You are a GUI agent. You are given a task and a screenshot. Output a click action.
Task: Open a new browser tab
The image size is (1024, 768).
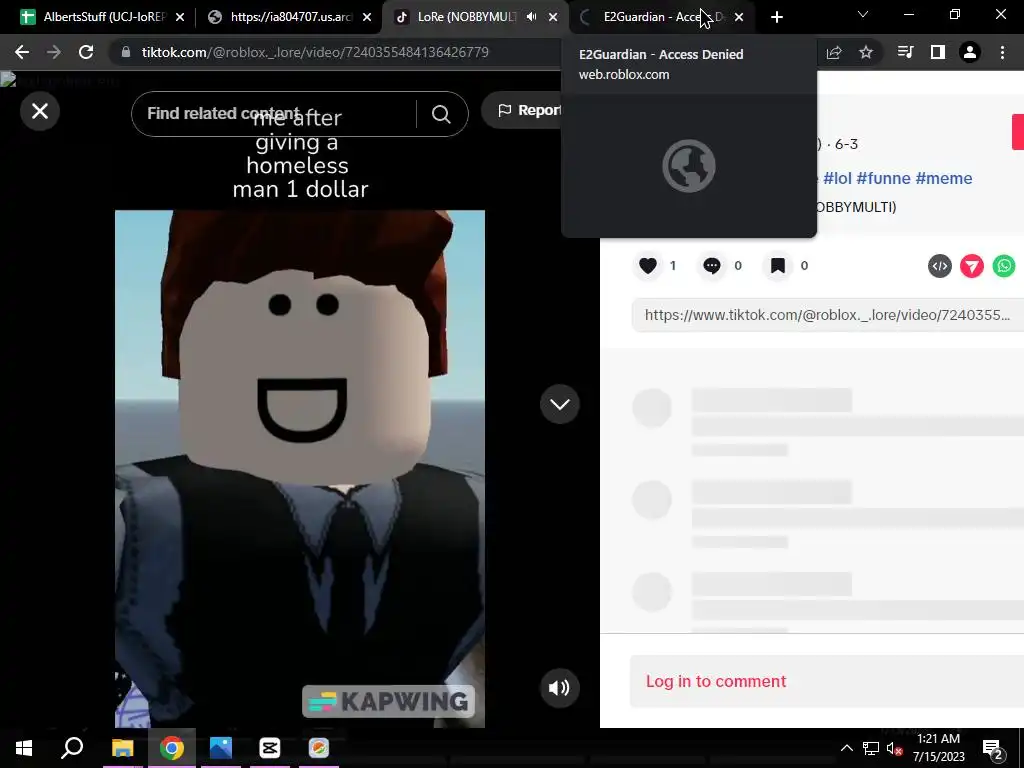pos(776,18)
